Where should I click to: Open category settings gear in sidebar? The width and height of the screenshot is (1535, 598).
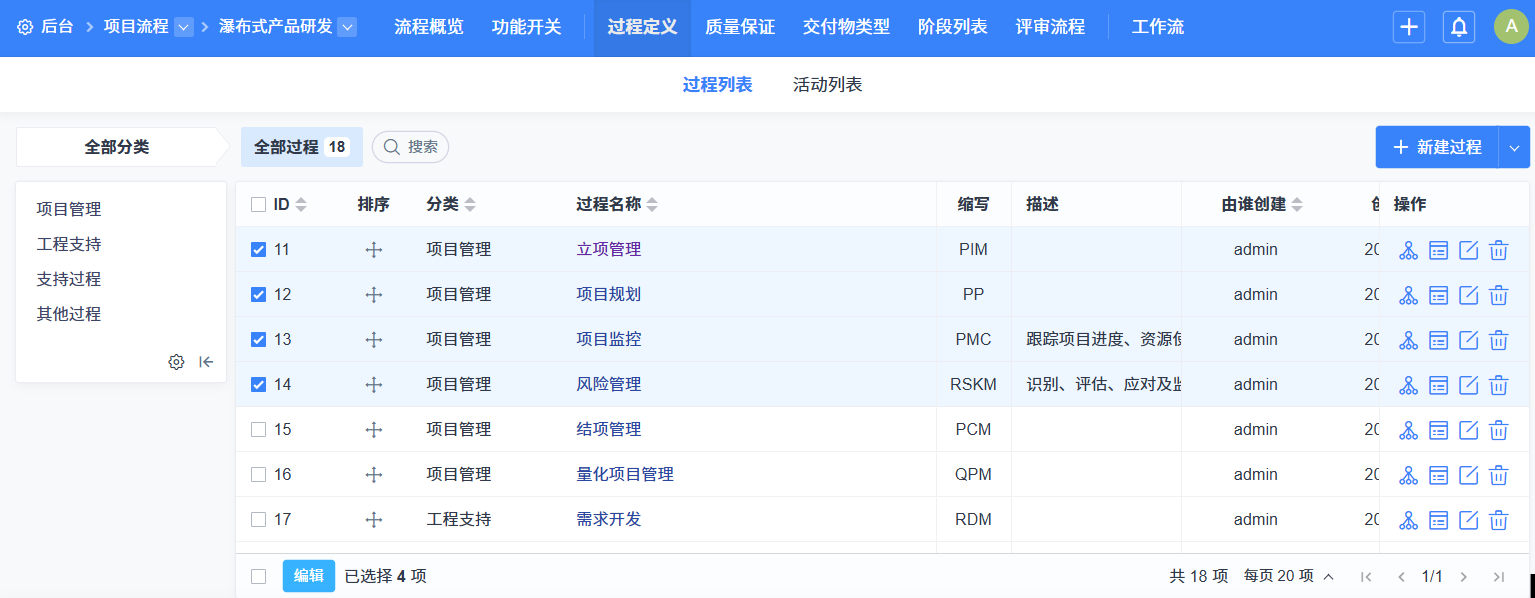(x=176, y=362)
